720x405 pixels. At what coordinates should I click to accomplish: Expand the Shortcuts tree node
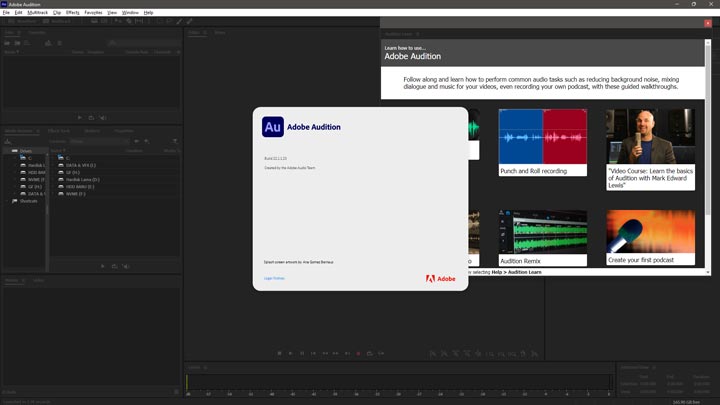point(7,201)
